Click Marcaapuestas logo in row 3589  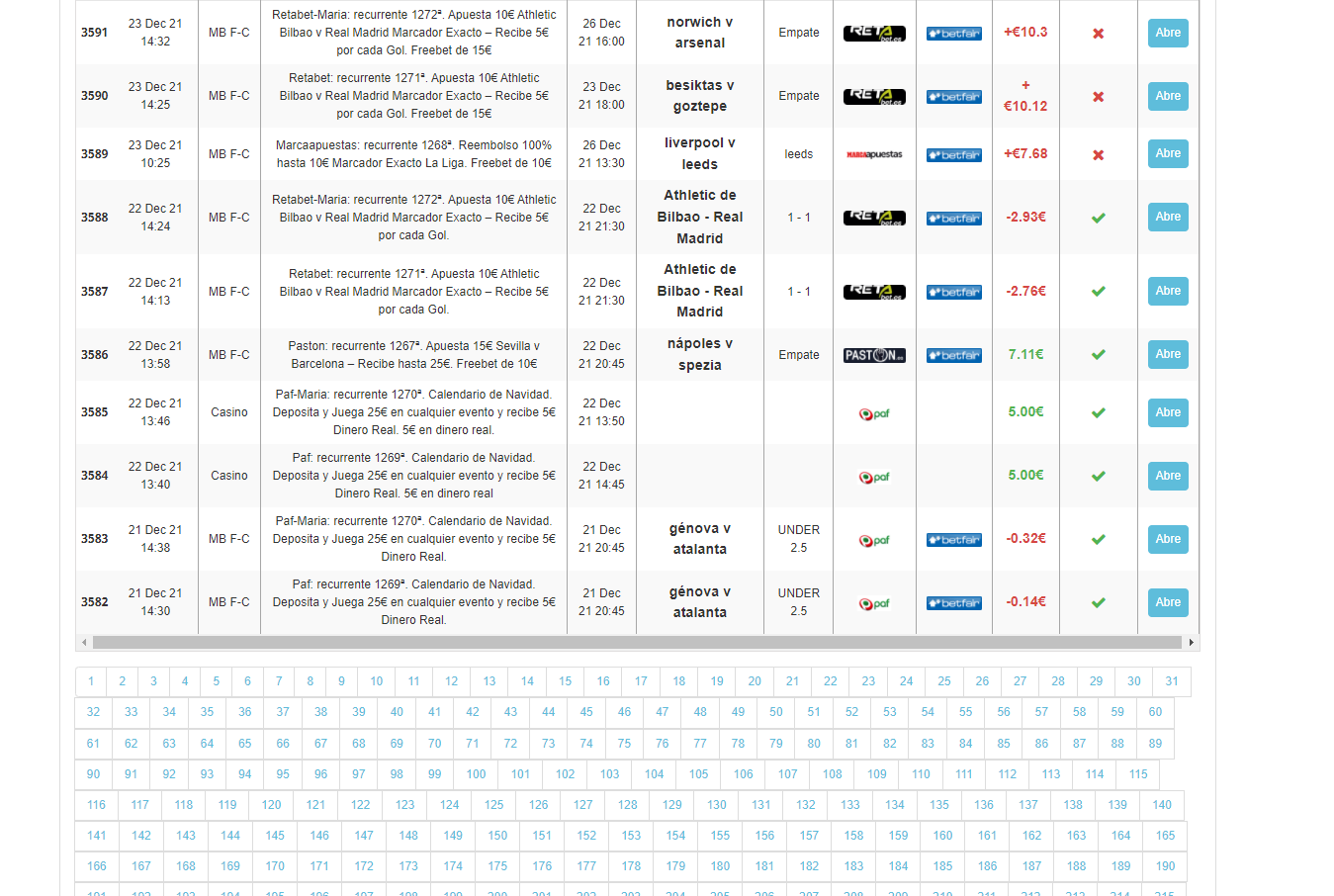pyautogui.click(x=874, y=154)
